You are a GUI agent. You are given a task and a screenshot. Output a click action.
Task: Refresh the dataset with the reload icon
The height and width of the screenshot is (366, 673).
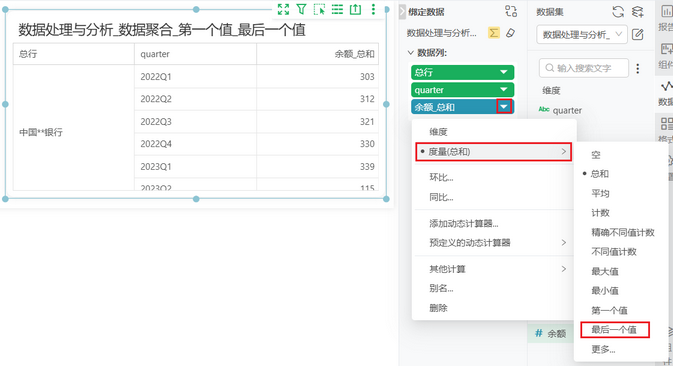[618, 12]
